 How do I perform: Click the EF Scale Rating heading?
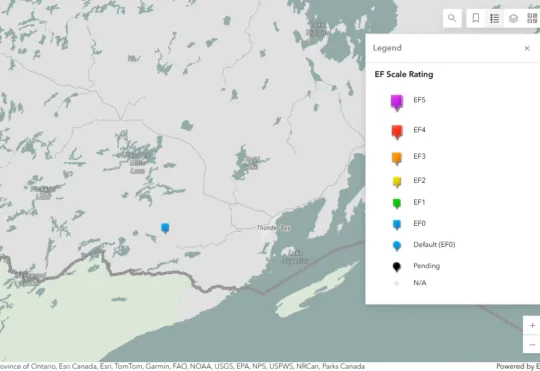[x=404, y=74]
